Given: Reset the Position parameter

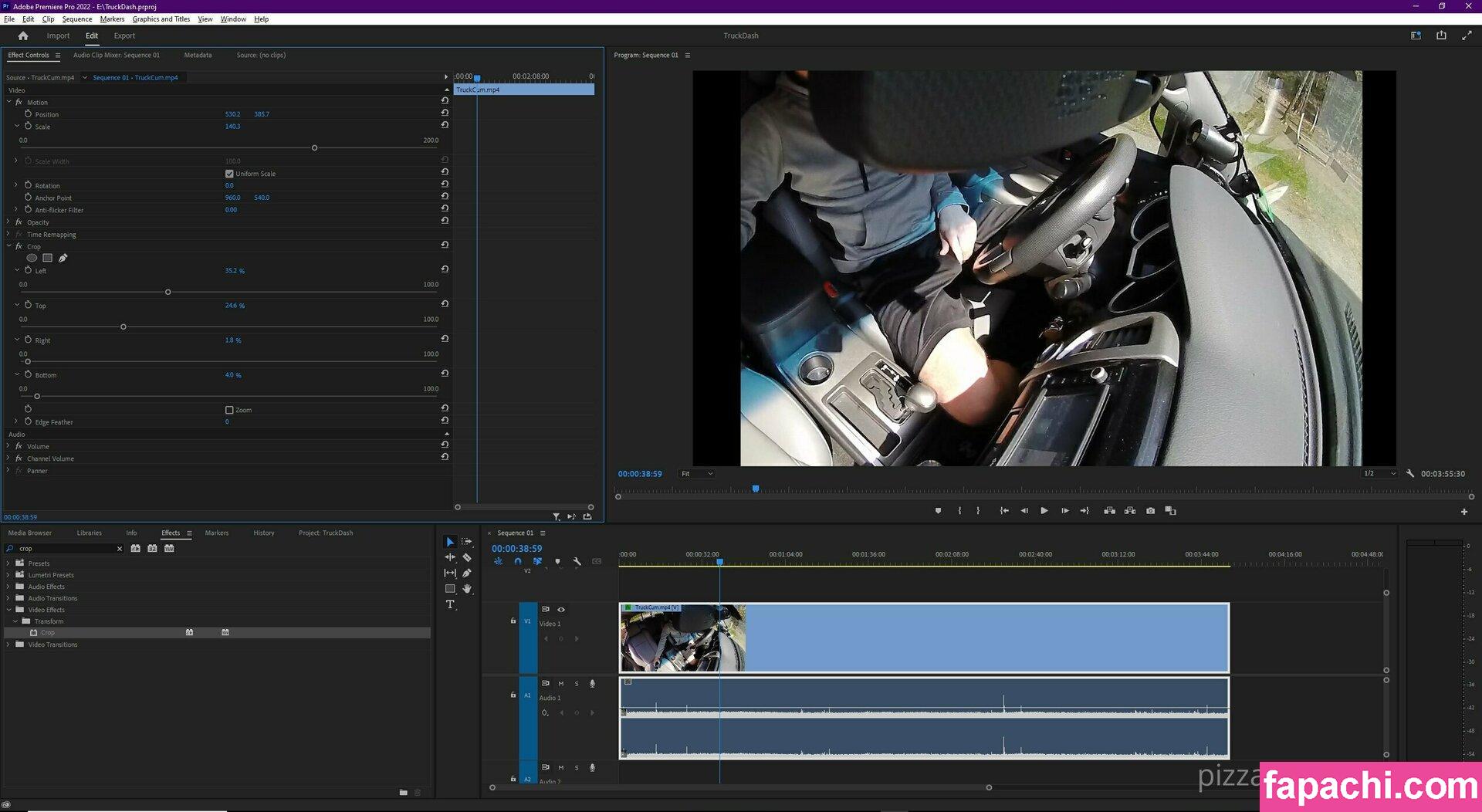Looking at the screenshot, I should tap(445, 113).
